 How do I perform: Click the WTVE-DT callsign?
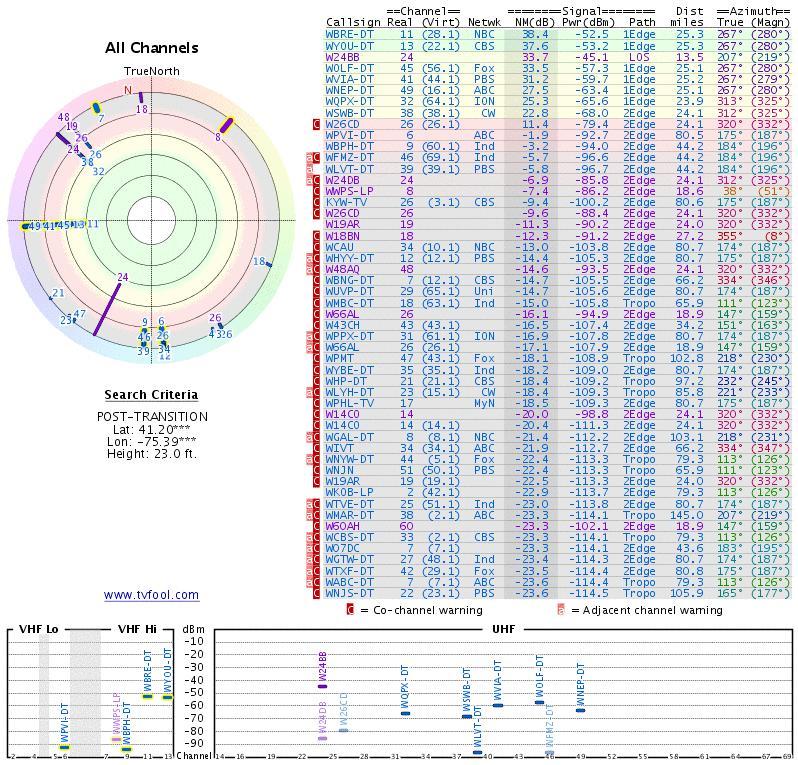350,504
